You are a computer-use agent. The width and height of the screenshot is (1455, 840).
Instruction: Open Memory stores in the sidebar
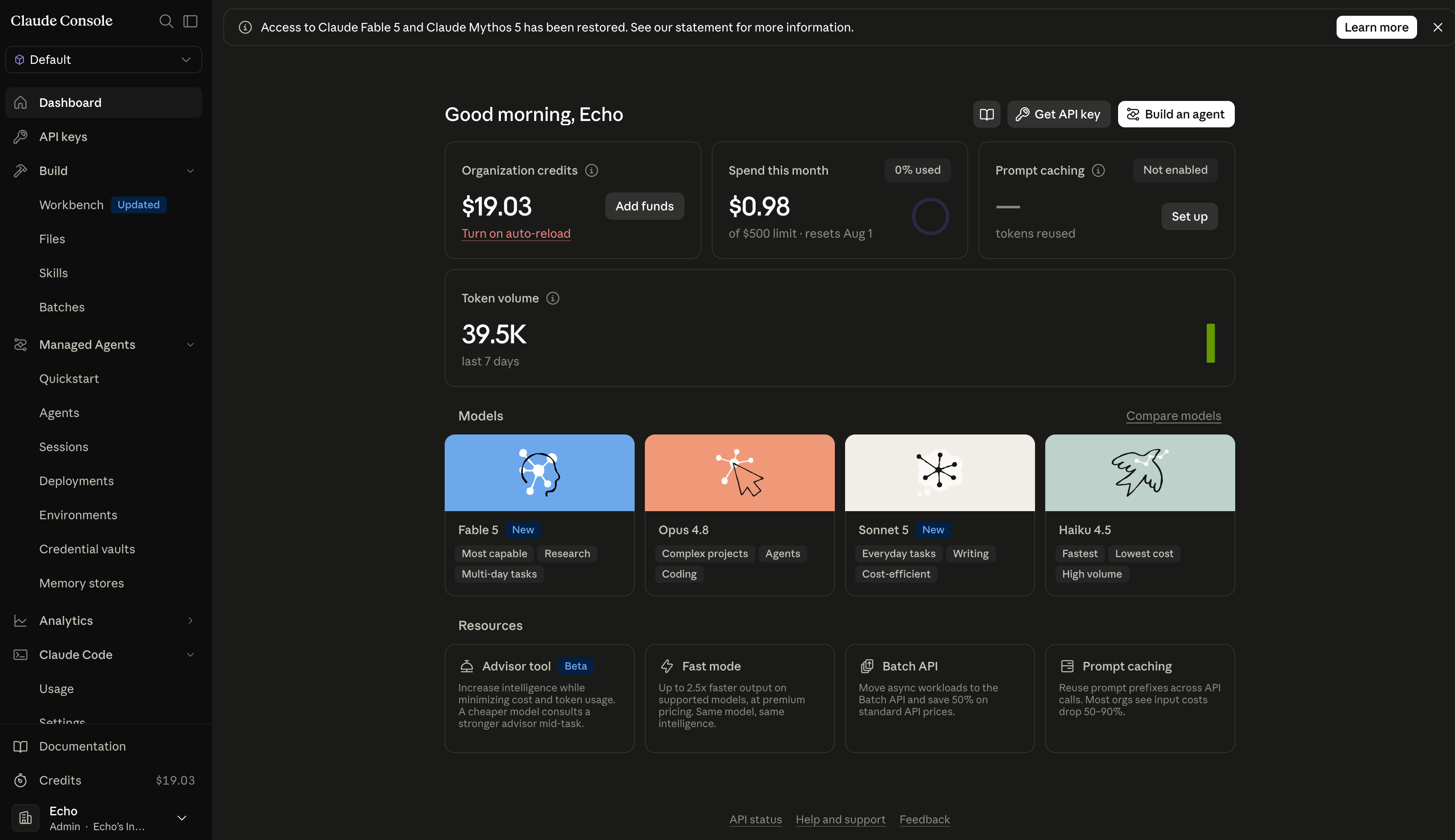(x=82, y=583)
